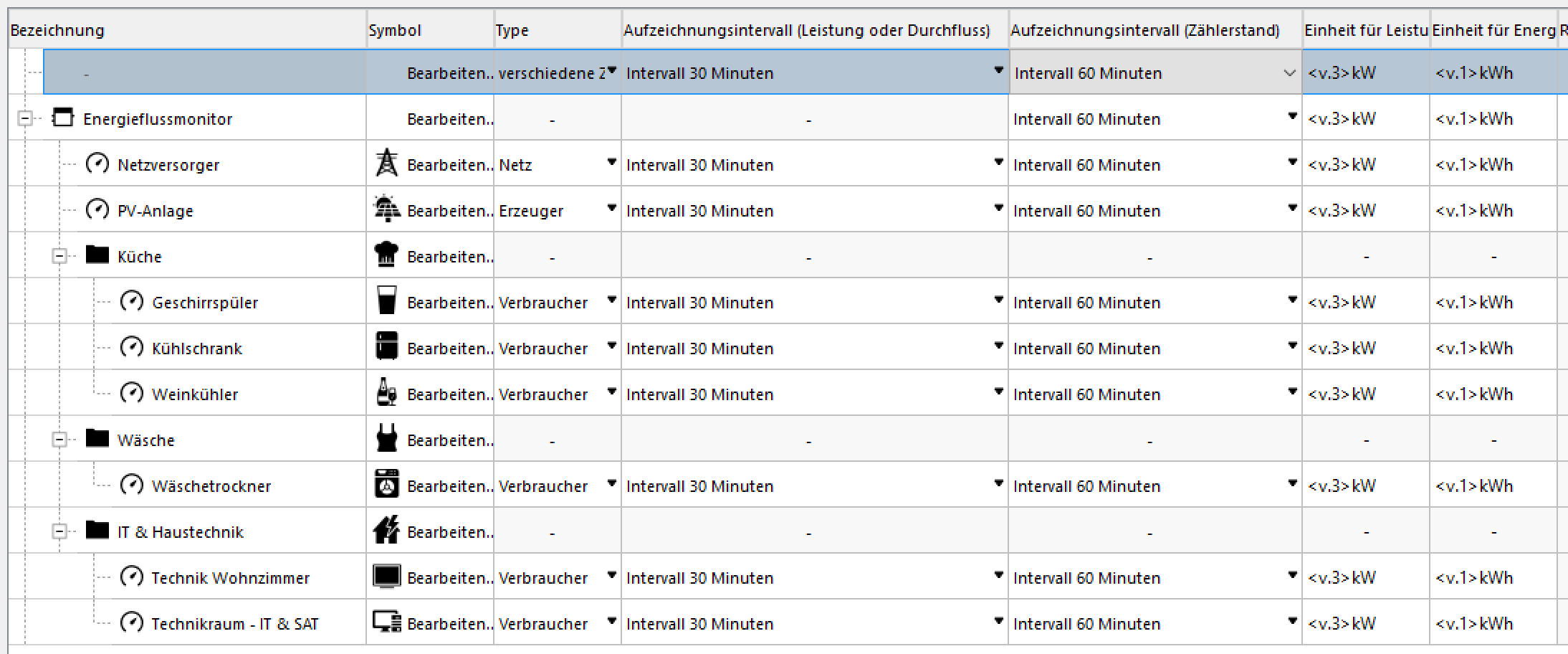
Task: Click the wine bottle icon for Weinkühler
Action: (x=386, y=393)
